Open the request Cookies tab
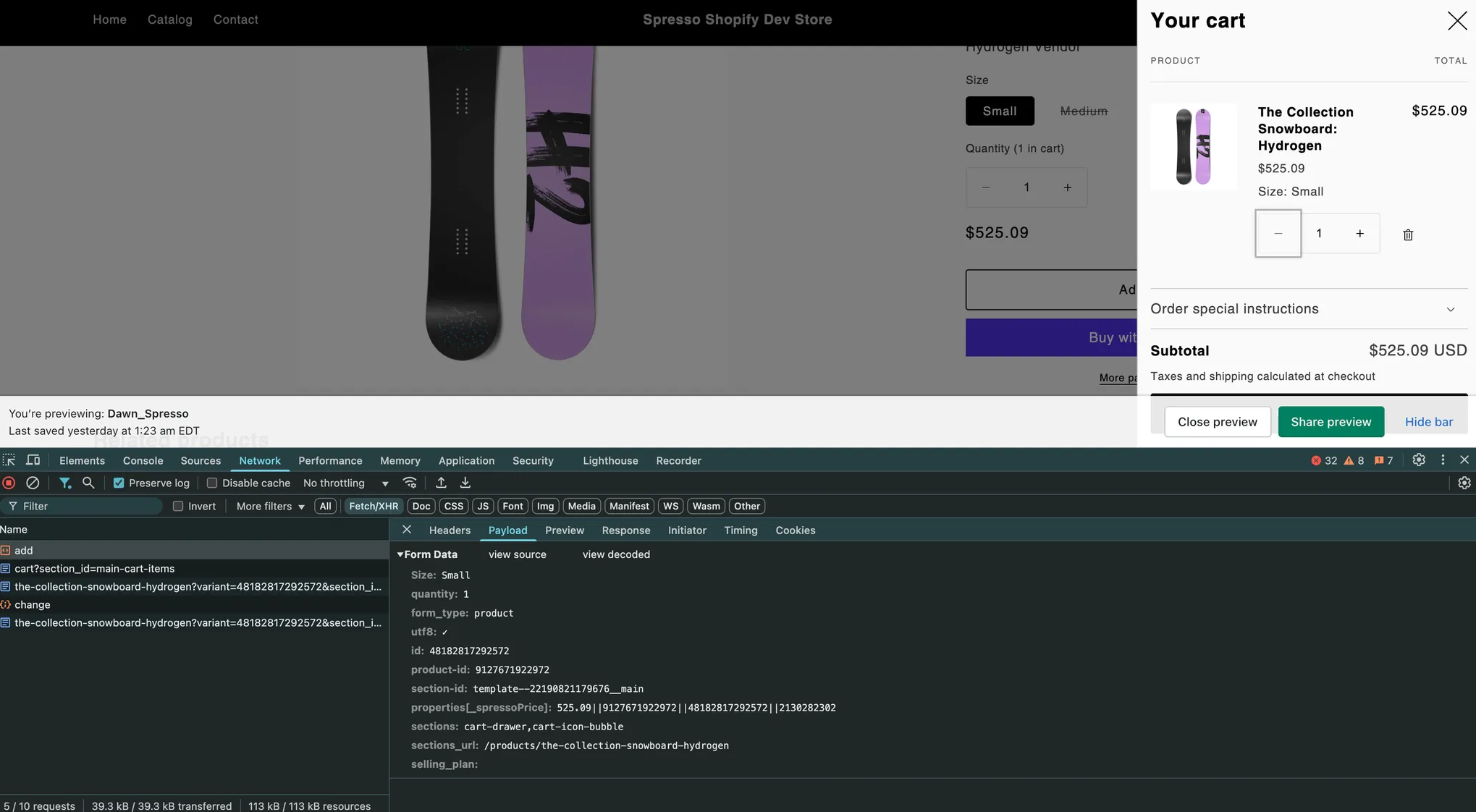The width and height of the screenshot is (1476, 812). point(795,530)
